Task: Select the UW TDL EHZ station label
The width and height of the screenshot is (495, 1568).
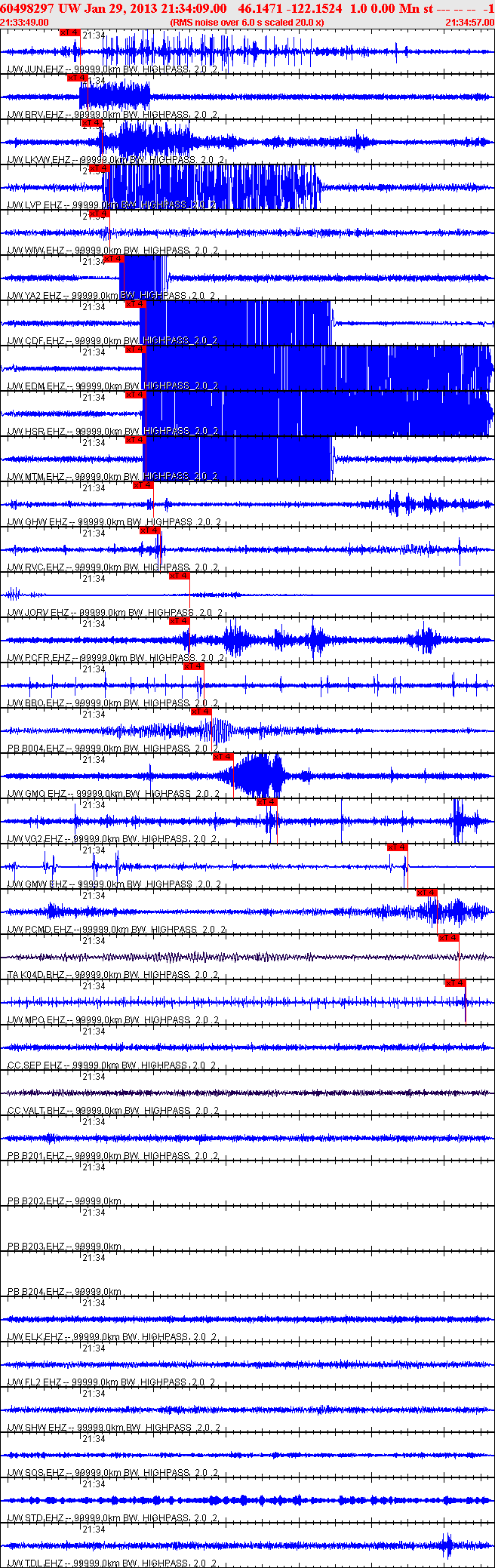Action: 36,1563
